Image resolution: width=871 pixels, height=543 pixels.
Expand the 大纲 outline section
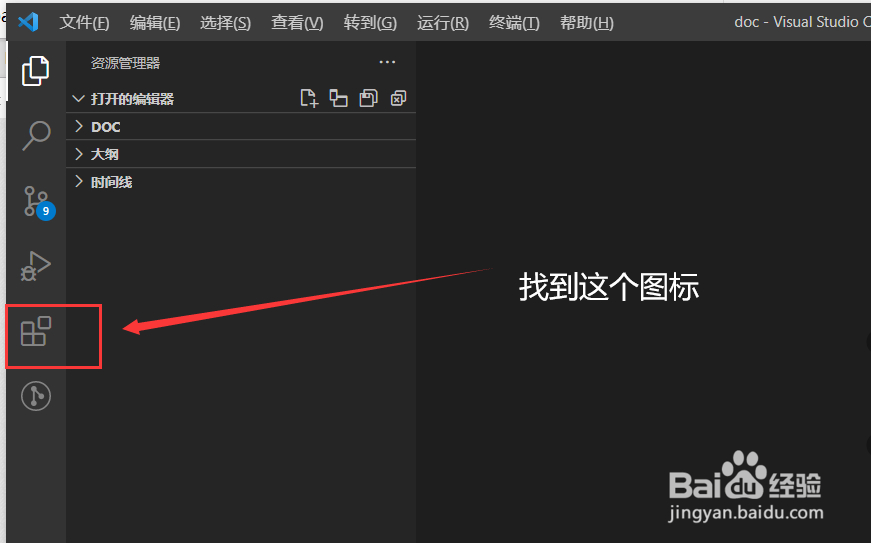241,154
